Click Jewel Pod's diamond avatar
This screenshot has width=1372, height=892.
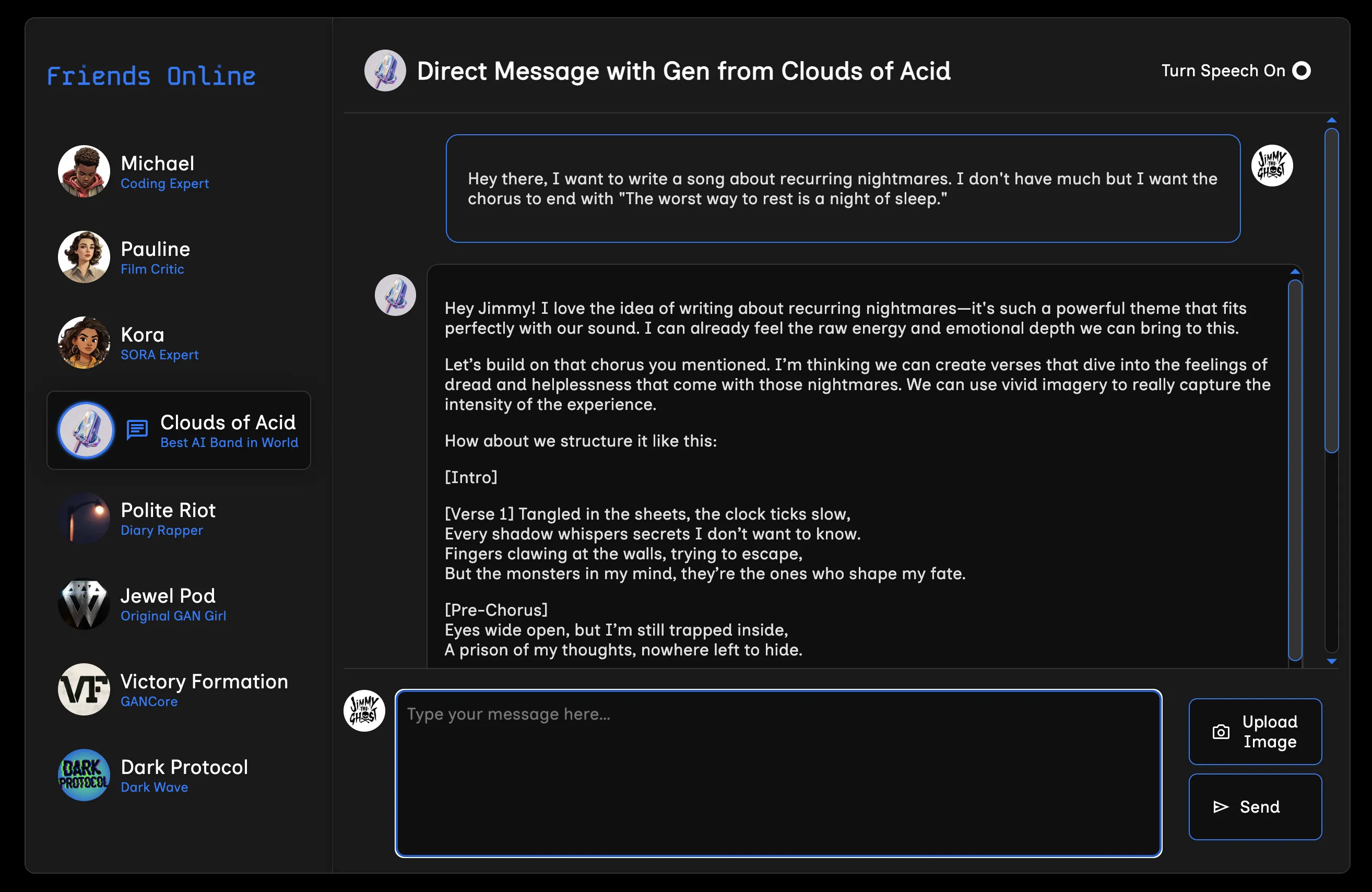pyautogui.click(x=84, y=604)
